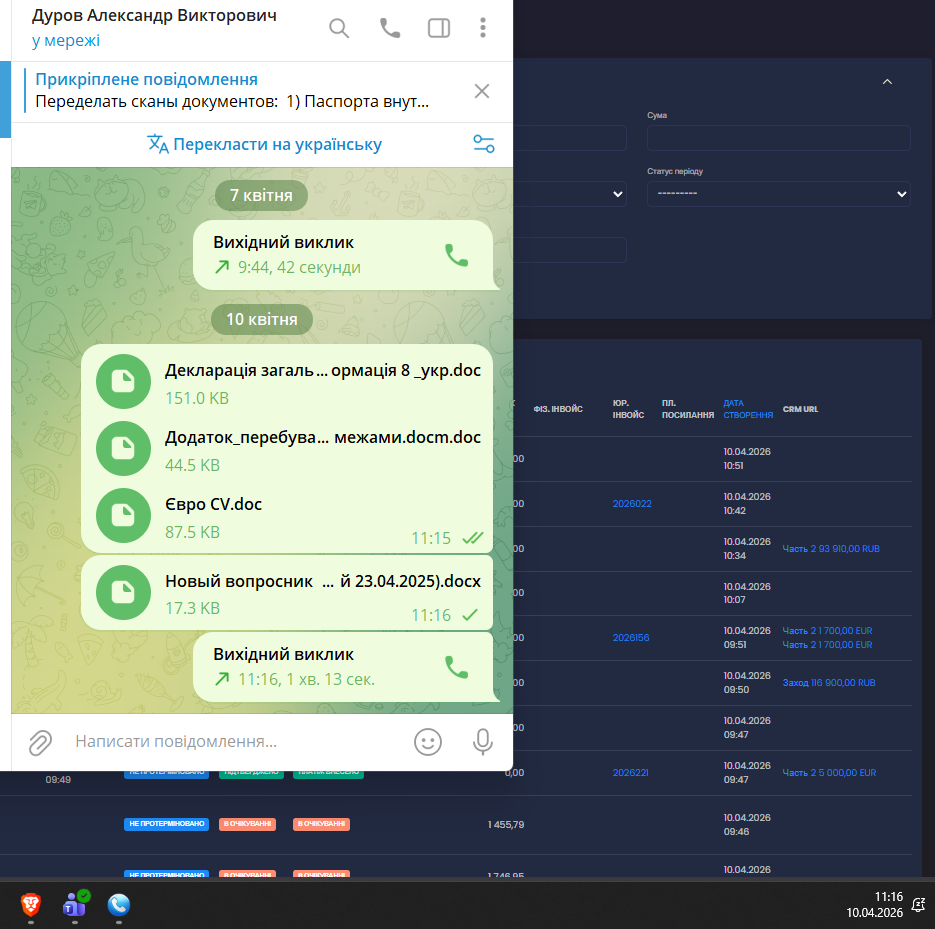
Task: Collapse the CRM filter panel chevron
Action: (x=887, y=82)
